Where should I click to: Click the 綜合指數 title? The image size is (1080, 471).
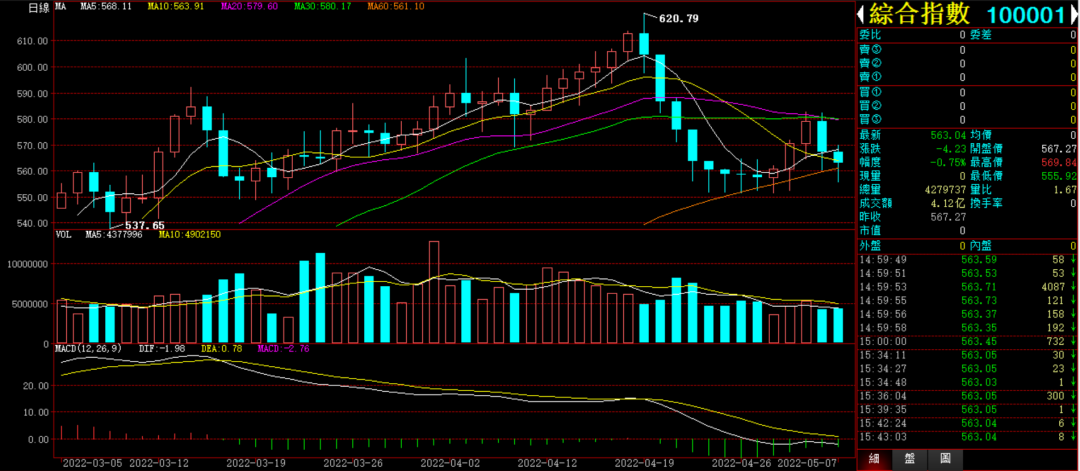[x=919, y=14]
